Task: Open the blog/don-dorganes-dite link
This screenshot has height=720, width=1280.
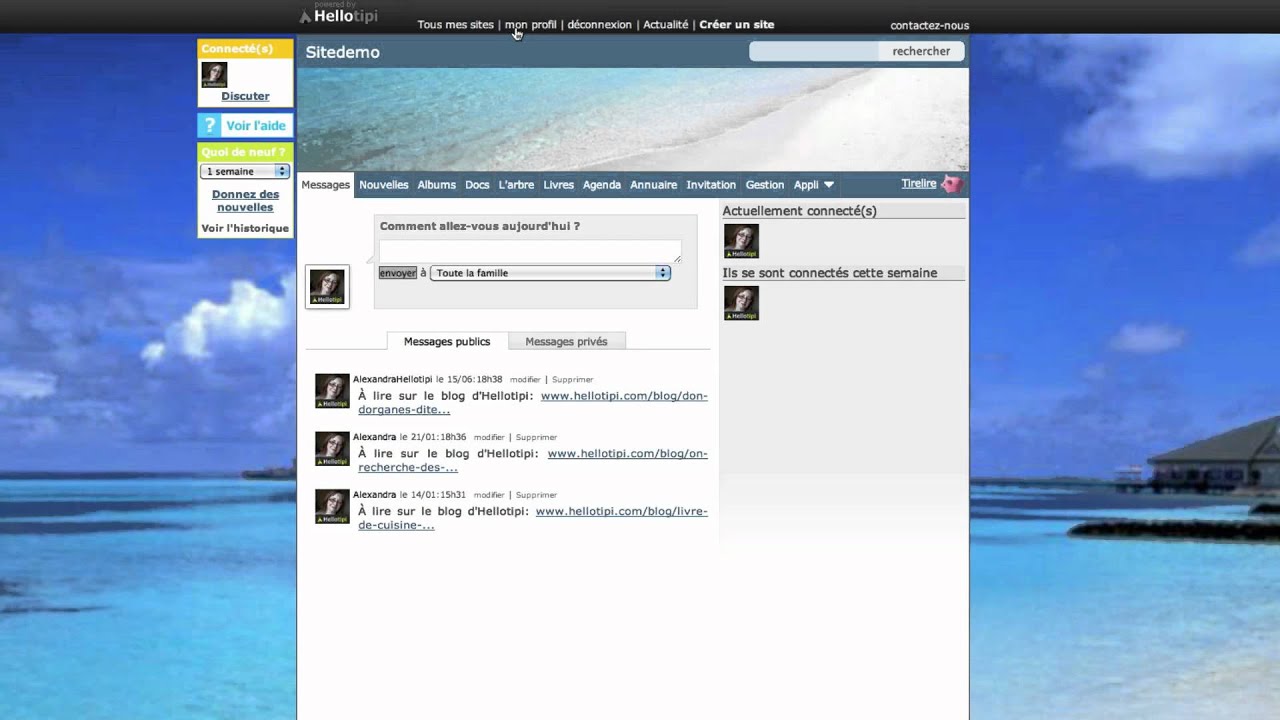Action: pyautogui.click(x=533, y=403)
